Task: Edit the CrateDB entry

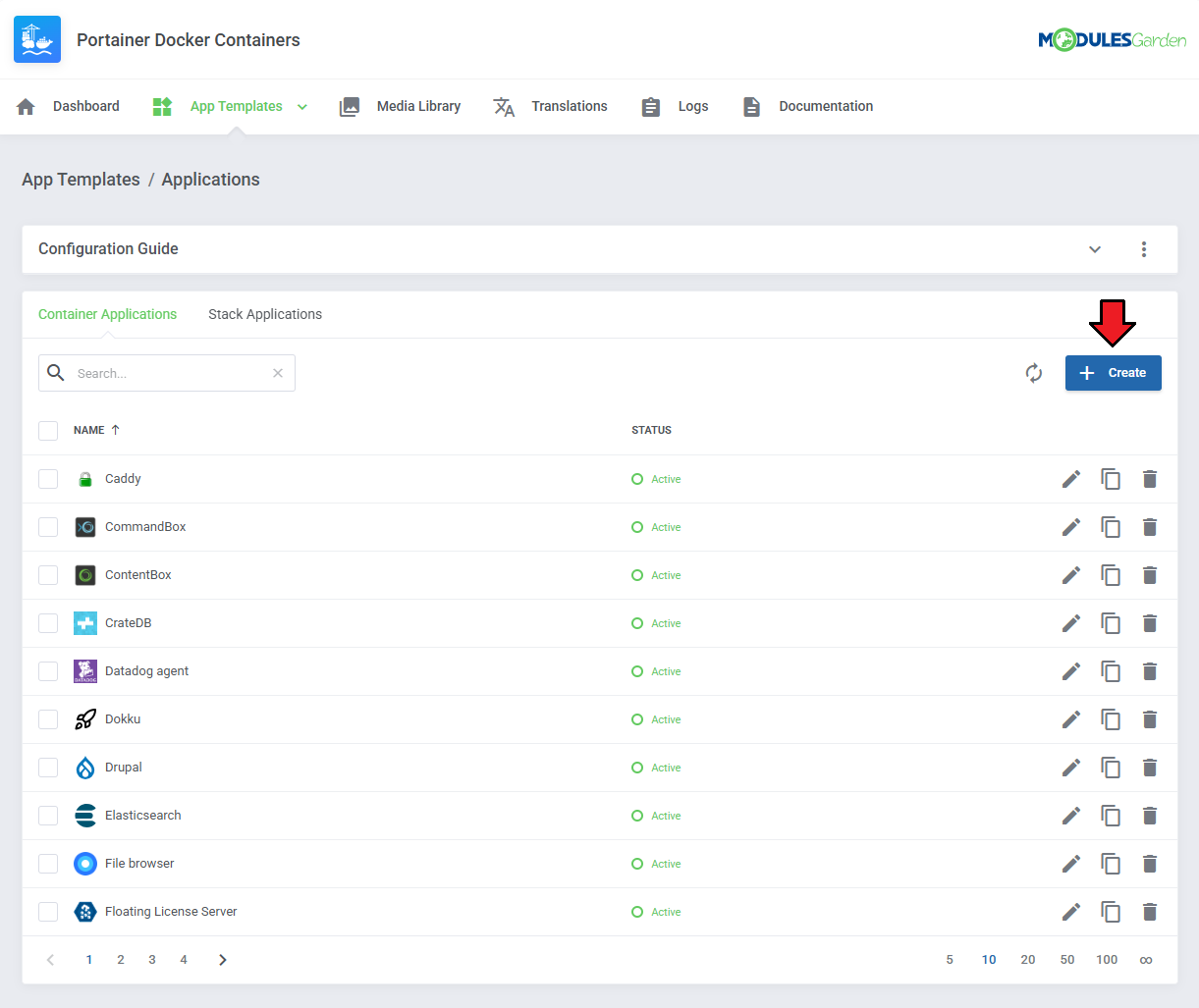Action: pyautogui.click(x=1071, y=623)
